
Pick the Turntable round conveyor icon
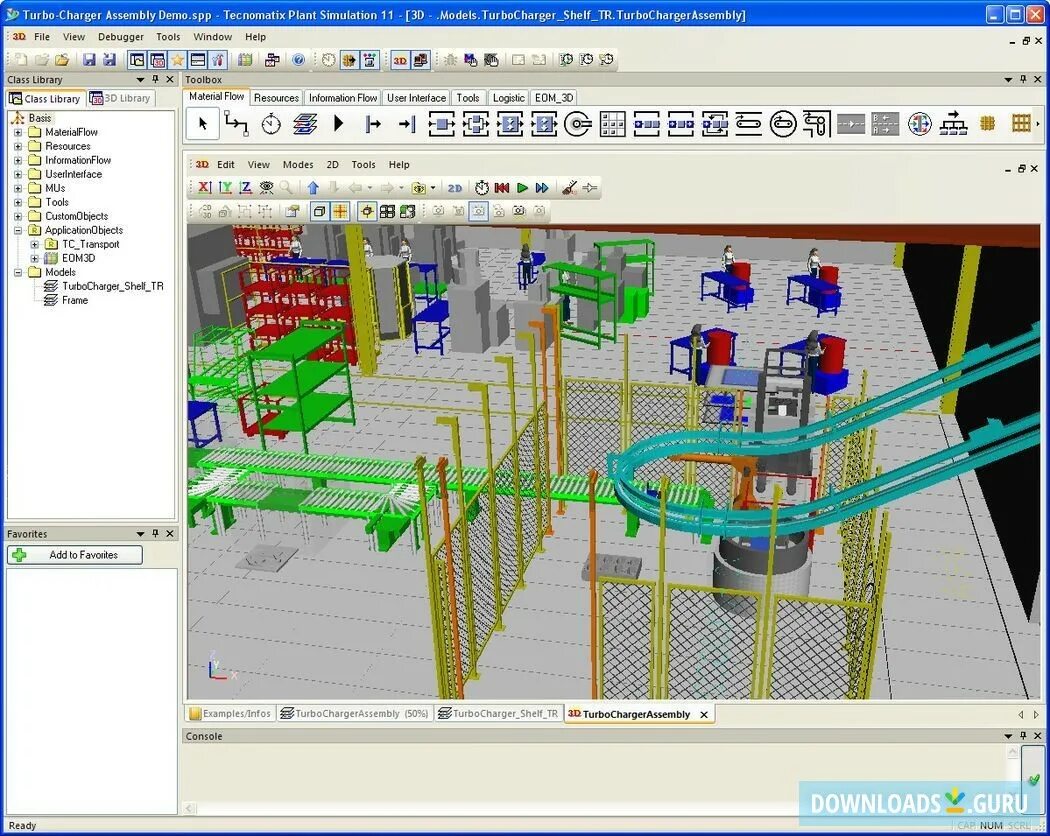[x=783, y=124]
